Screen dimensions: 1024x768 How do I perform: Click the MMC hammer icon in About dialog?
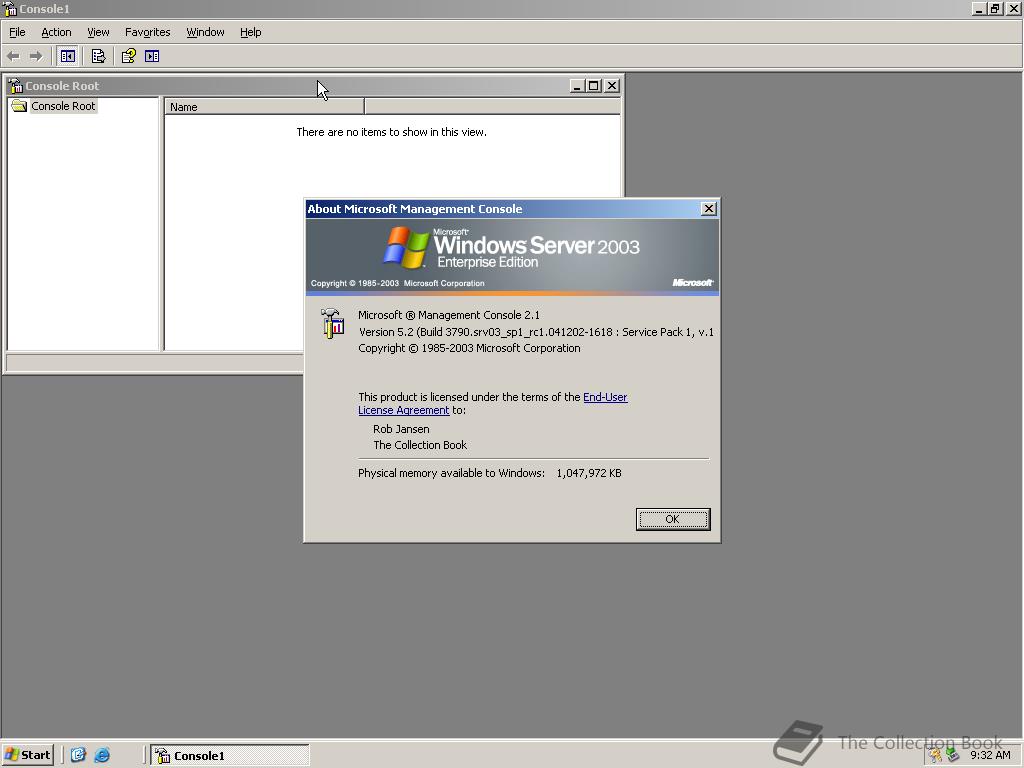pos(333,323)
